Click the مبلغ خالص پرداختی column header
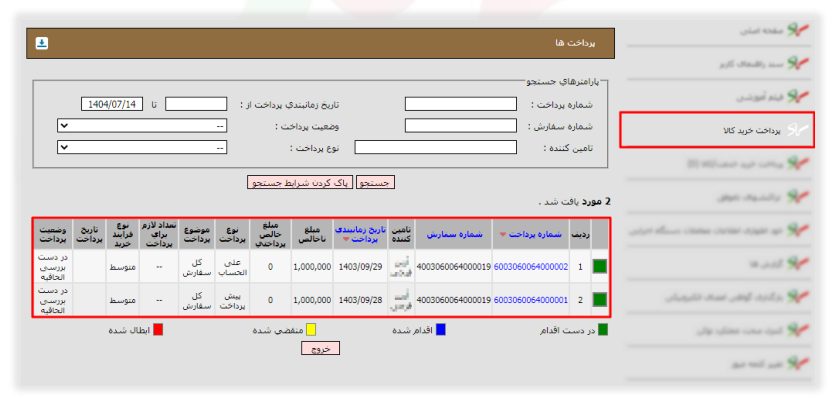835x405 pixels. click(x=271, y=234)
